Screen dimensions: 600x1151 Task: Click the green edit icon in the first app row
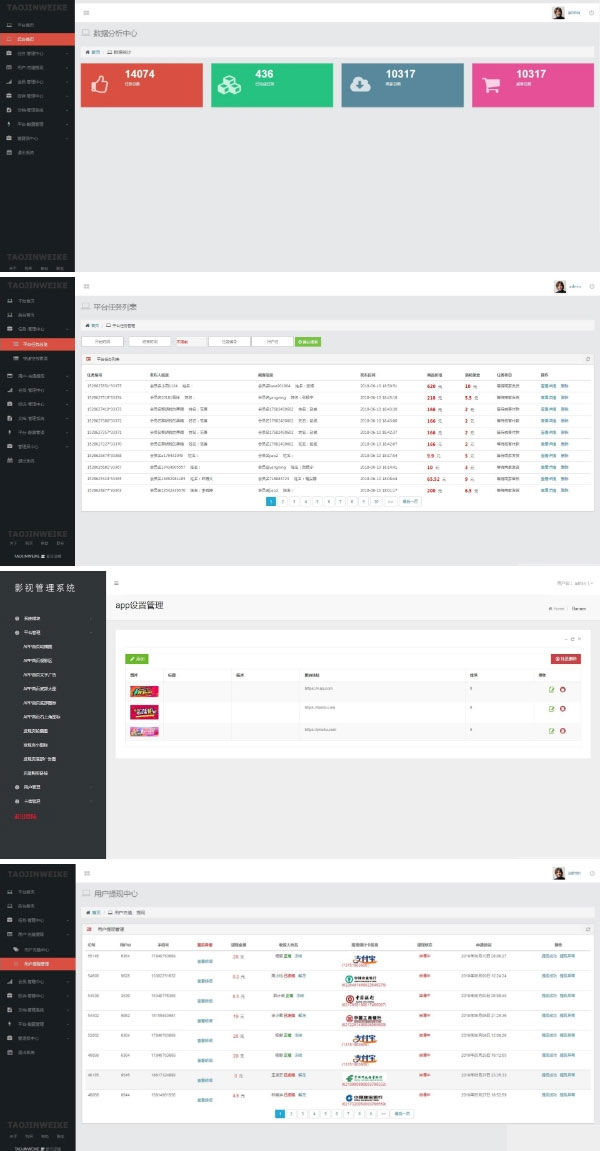click(552, 689)
